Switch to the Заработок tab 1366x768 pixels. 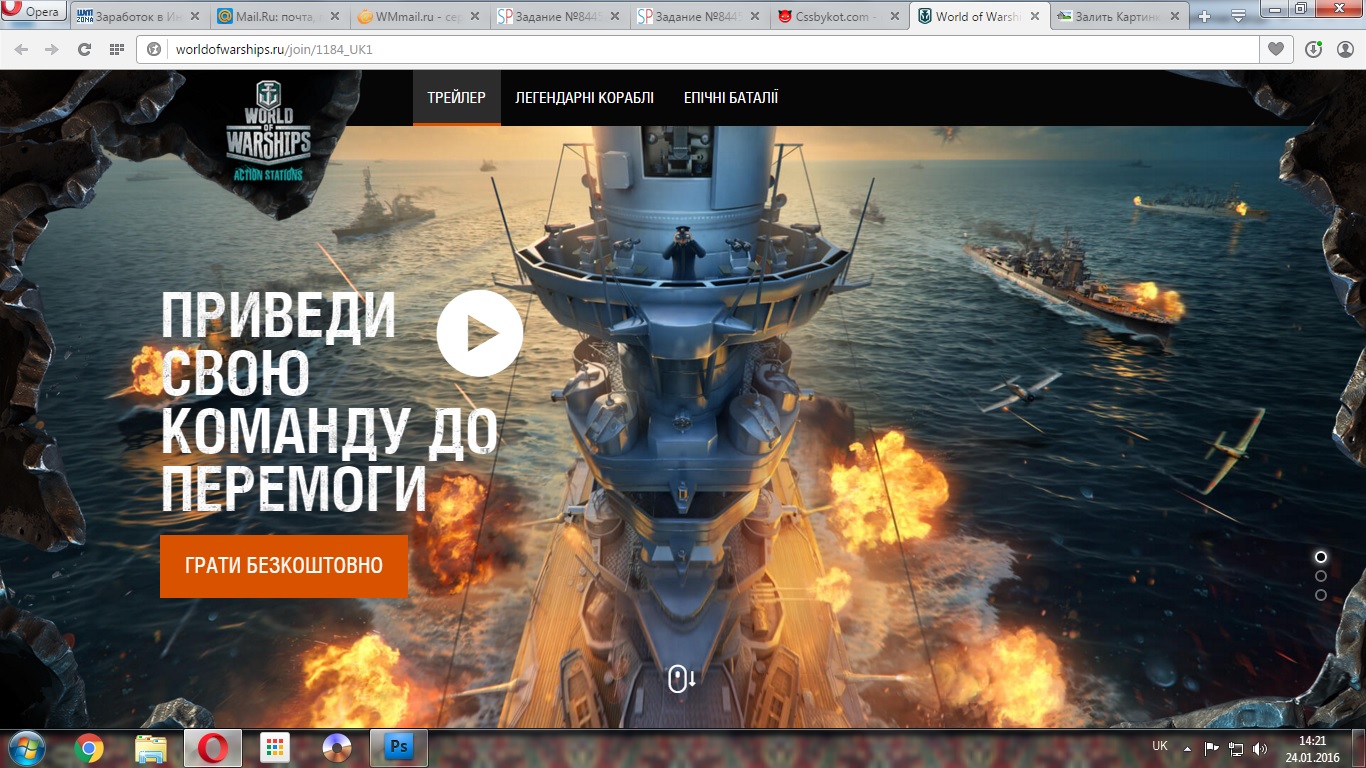point(140,17)
